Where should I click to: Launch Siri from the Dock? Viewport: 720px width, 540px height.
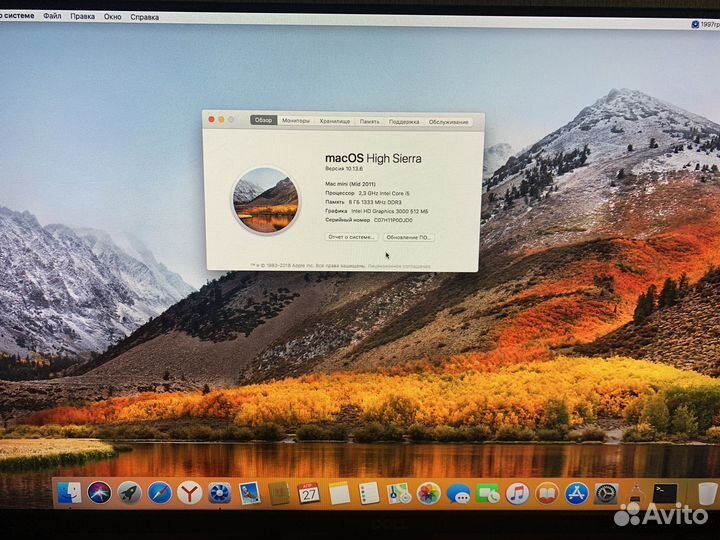tap(99, 493)
